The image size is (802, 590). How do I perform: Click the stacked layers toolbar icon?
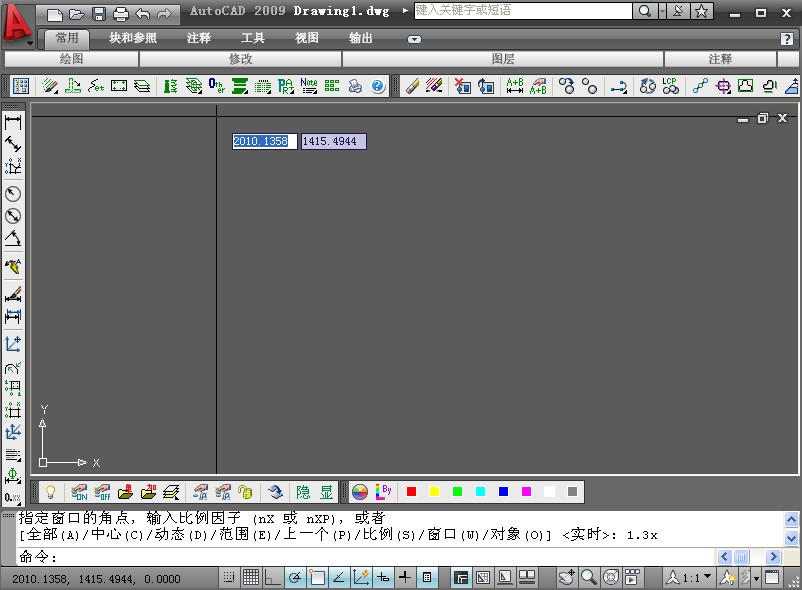coord(142,86)
